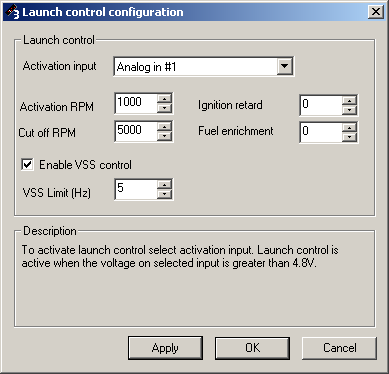
Task: Click the VSS Limit (Hz) label
Action: coord(57,193)
